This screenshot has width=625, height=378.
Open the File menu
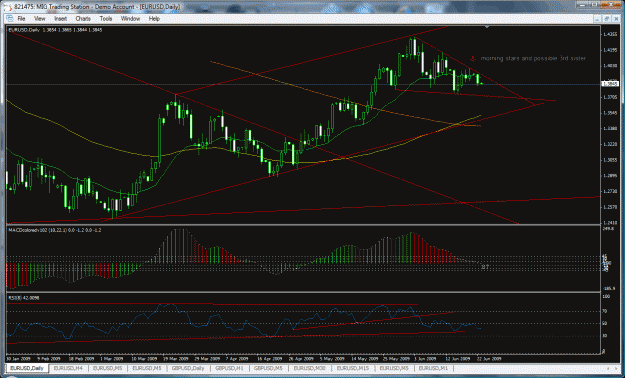click(x=21, y=19)
